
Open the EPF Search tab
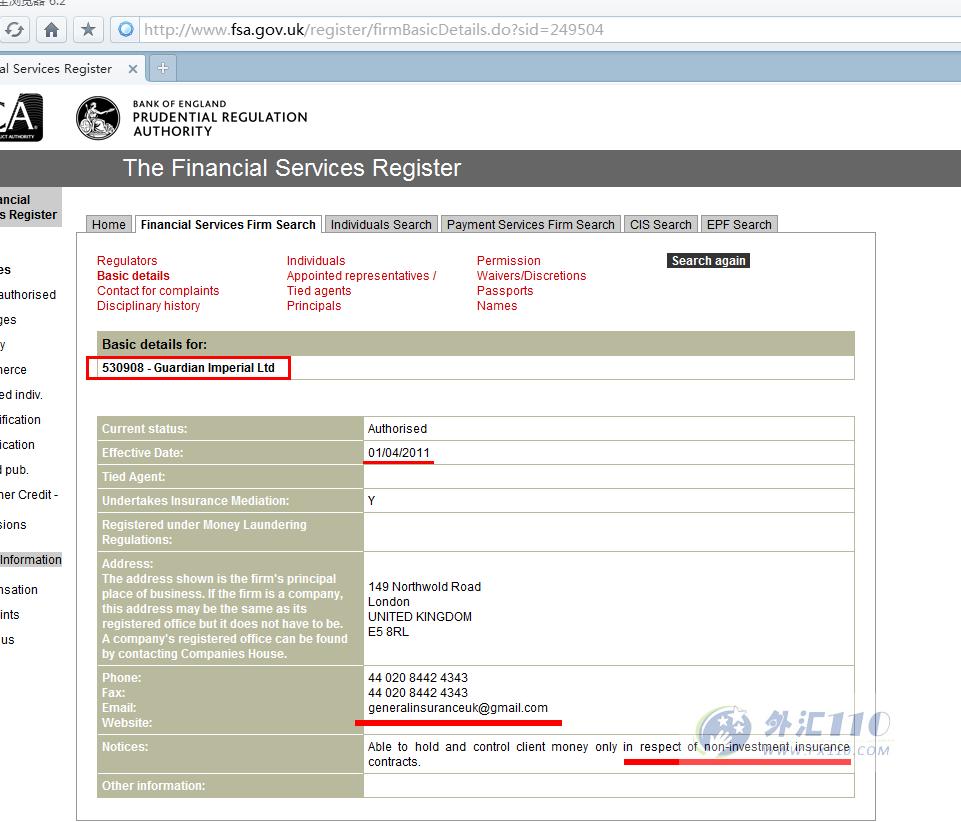(x=739, y=224)
